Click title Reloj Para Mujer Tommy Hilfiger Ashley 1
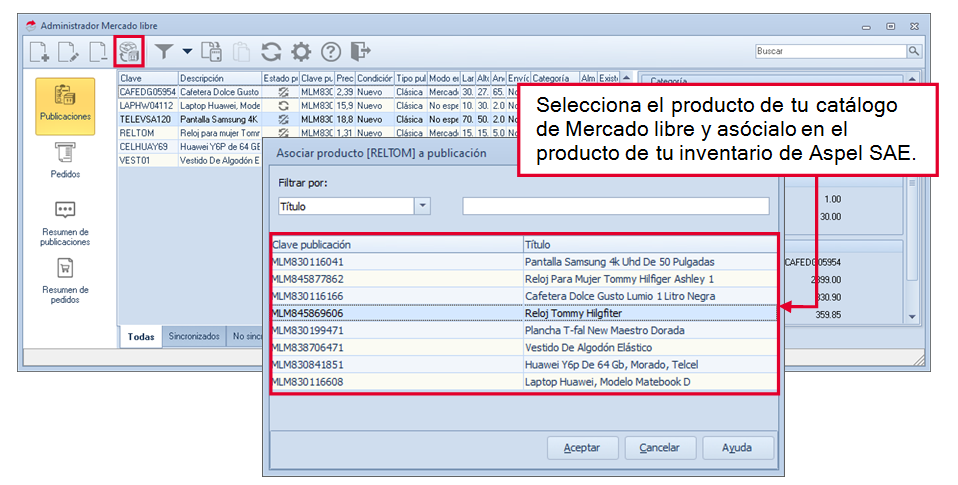 point(620,279)
